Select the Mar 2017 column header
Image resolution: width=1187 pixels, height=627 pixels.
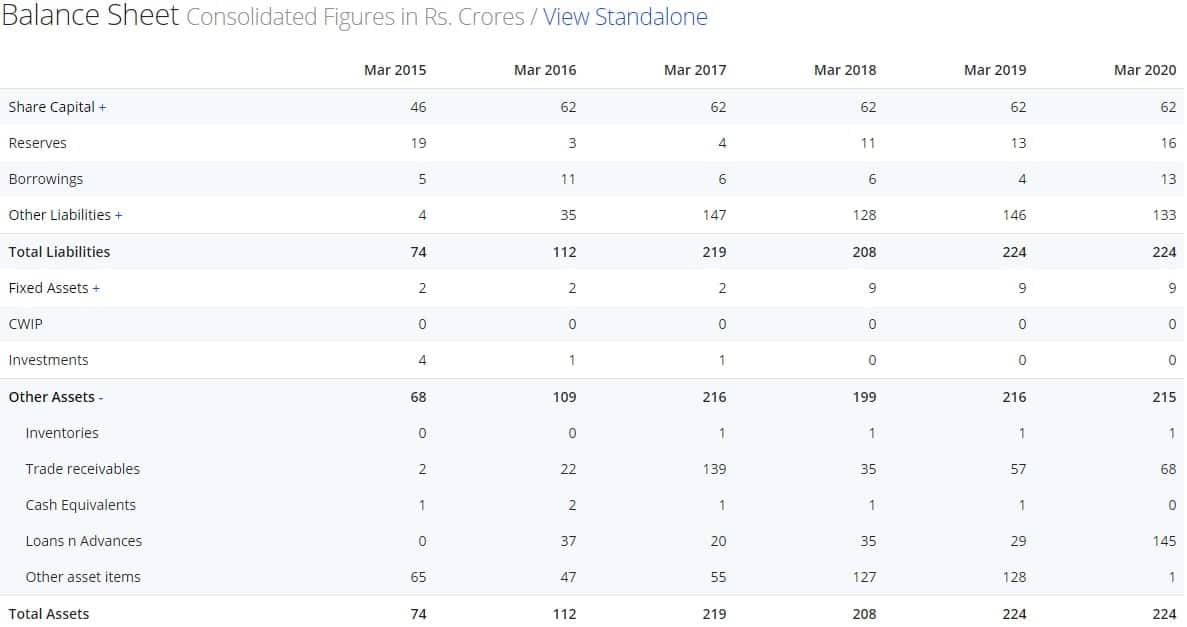click(x=695, y=70)
